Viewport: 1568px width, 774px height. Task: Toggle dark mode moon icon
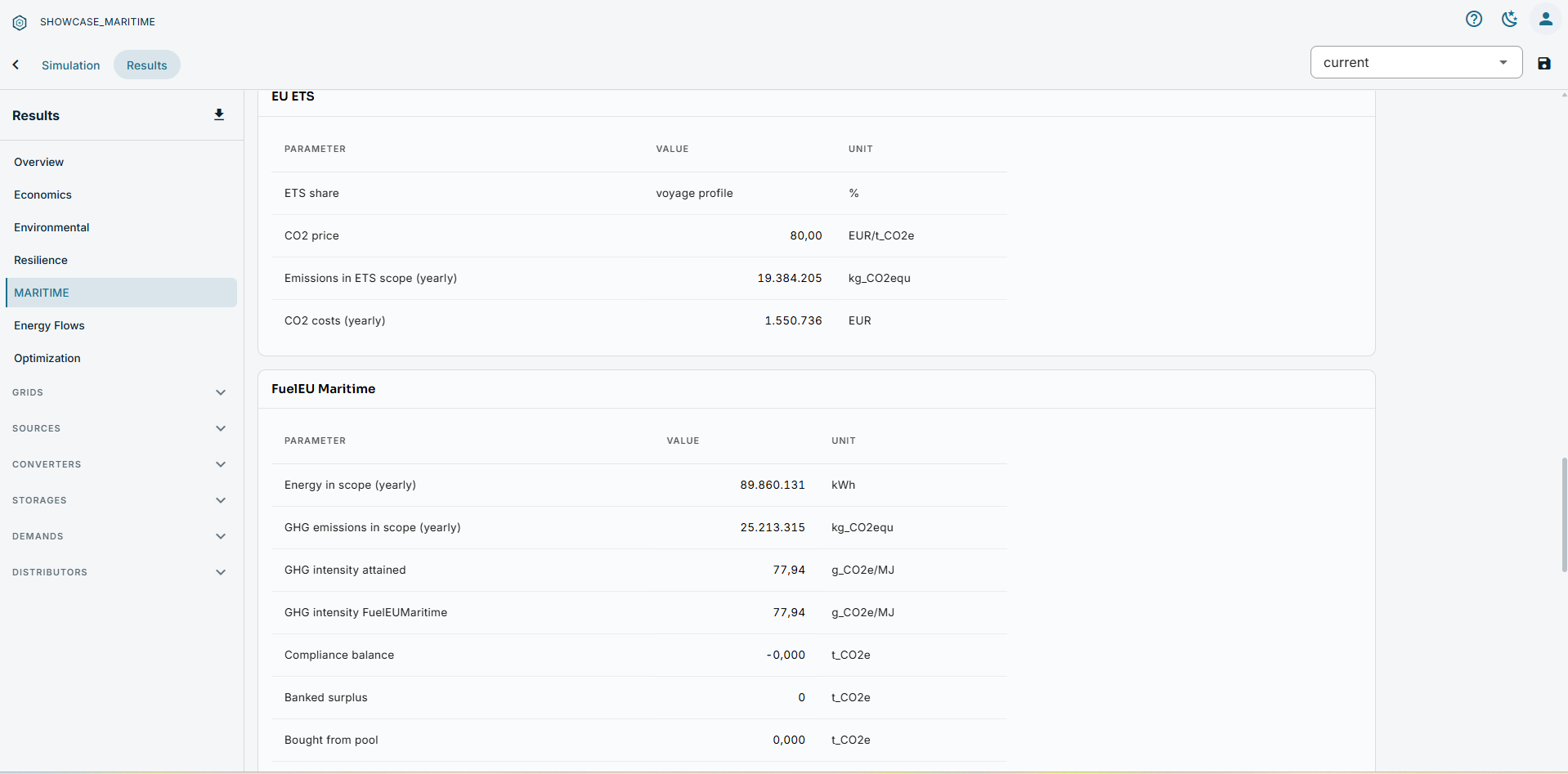click(1510, 19)
